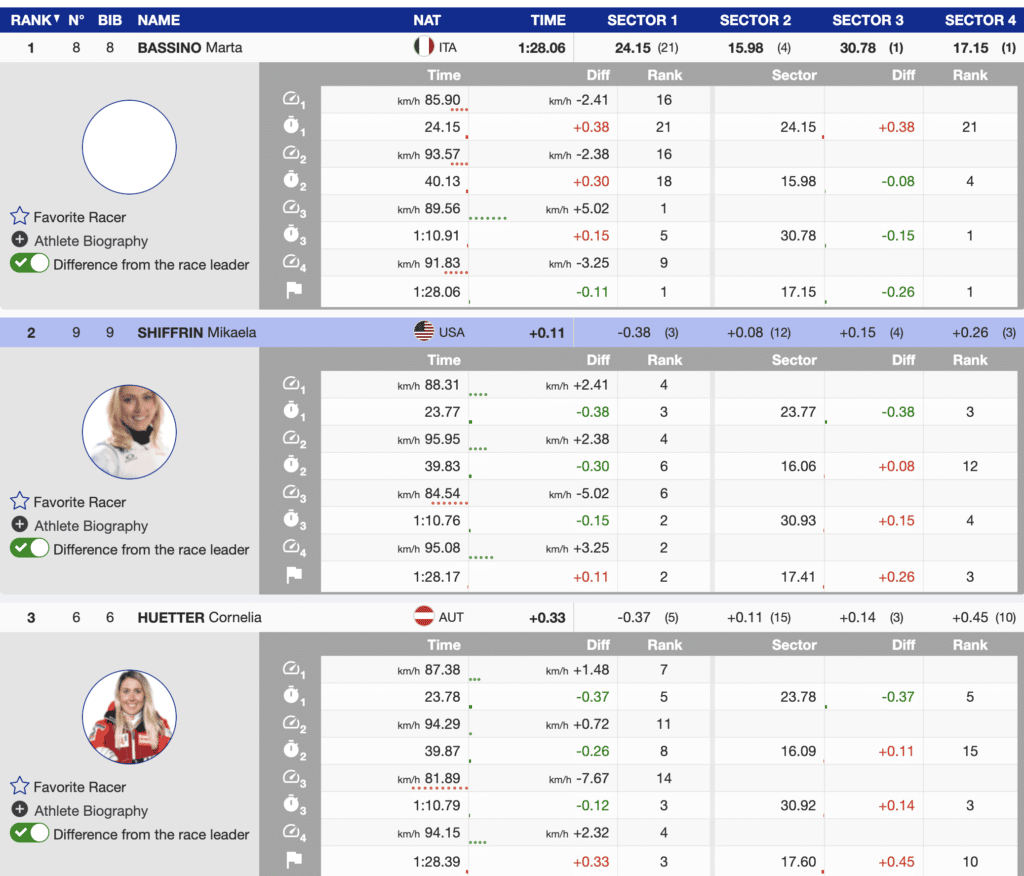The height and width of the screenshot is (876, 1024).
Task: Click Huetter's Favorite Racer star icon
Action: pos(19,787)
